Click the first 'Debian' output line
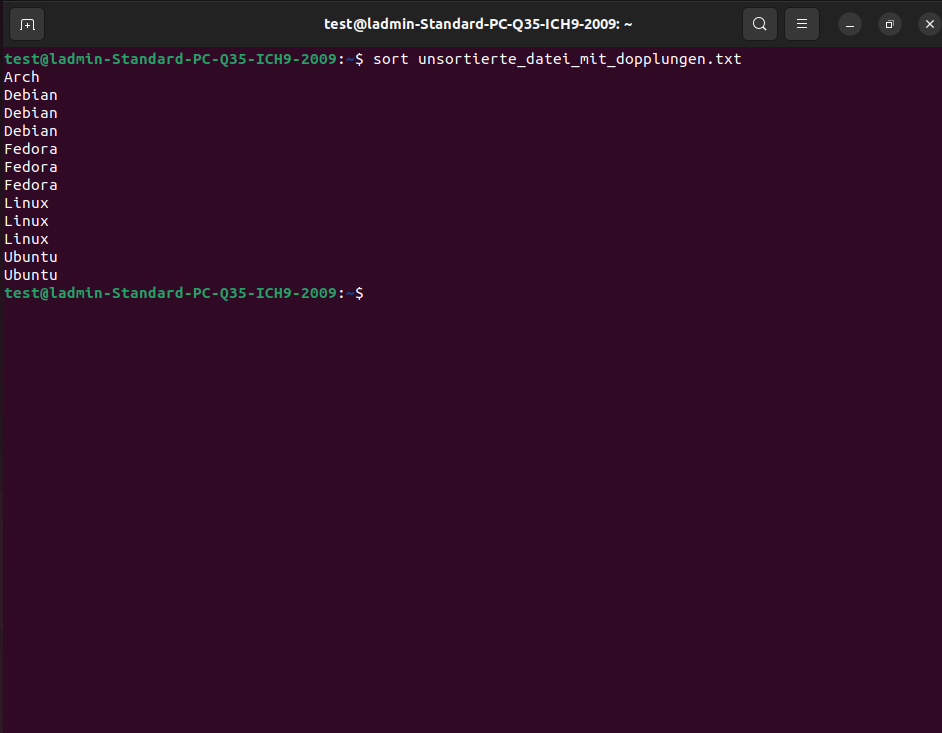Screen dimensions: 942x733 pyautogui.click(x=31, y=95)
